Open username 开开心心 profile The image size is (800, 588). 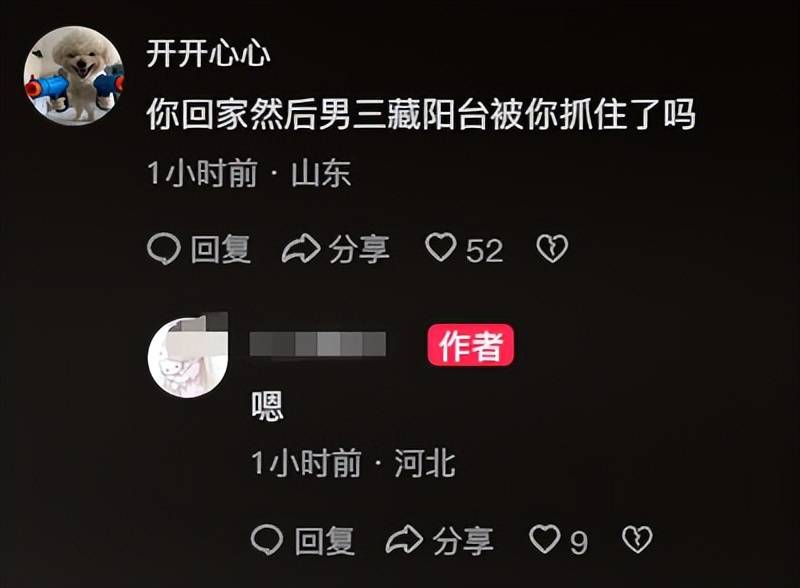pyautogui.click(x=208, y=53)
